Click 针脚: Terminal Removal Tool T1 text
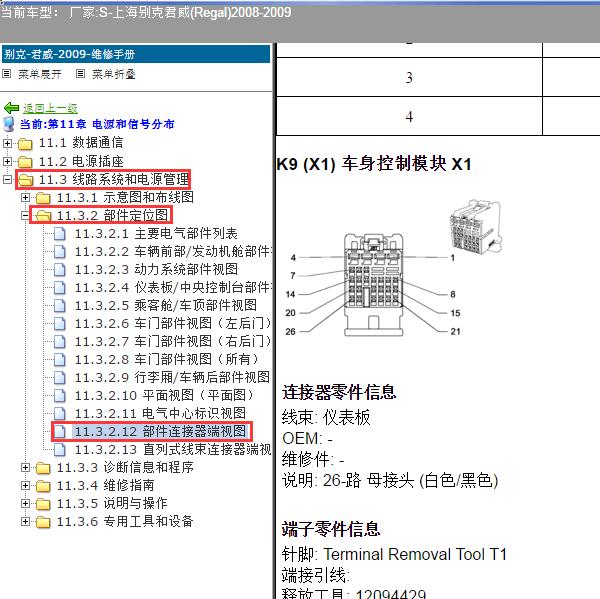The width and height of the screenshot is (600, 599). [394, 554]
